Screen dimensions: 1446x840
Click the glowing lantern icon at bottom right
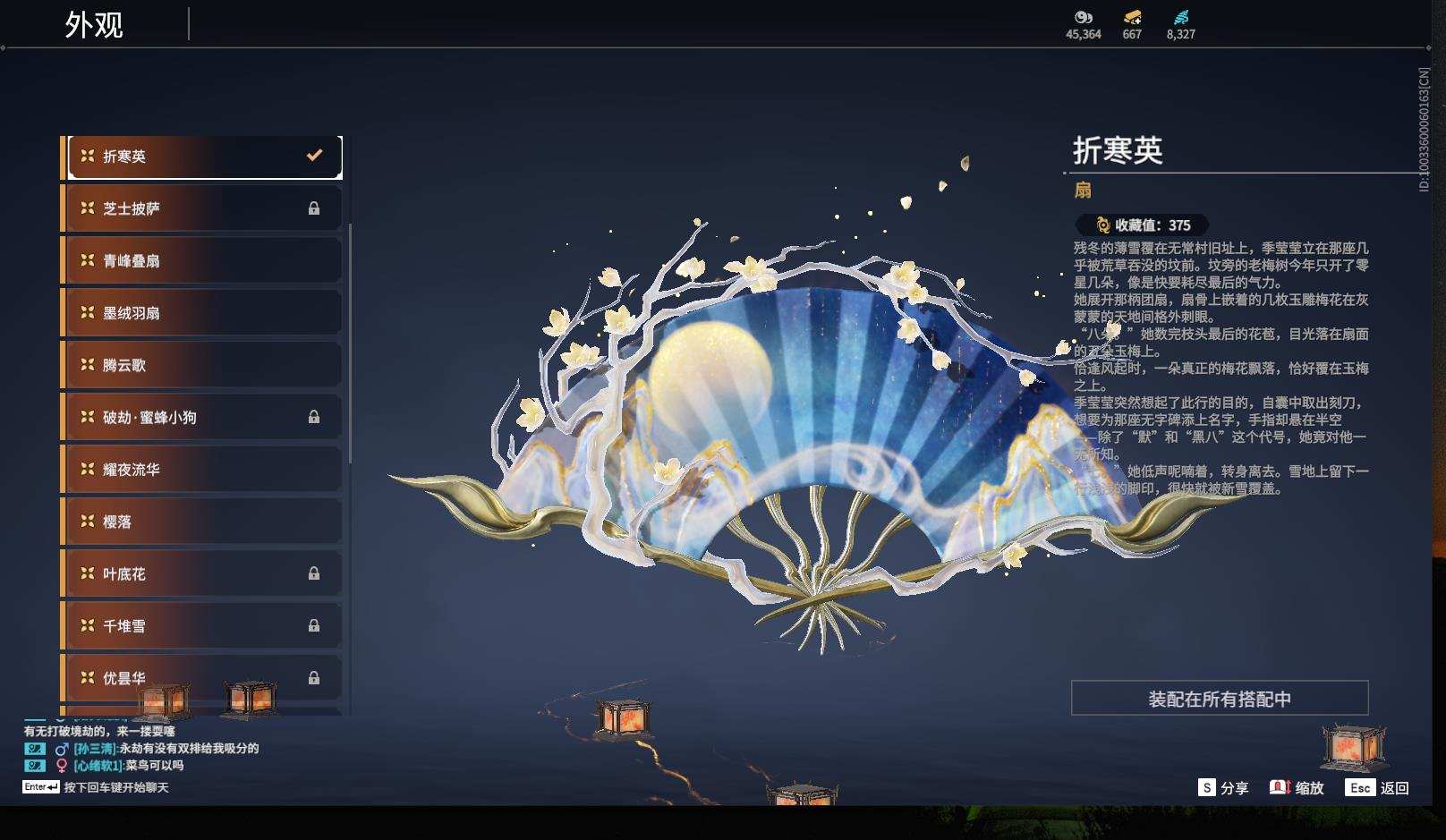click(1356, 748)
